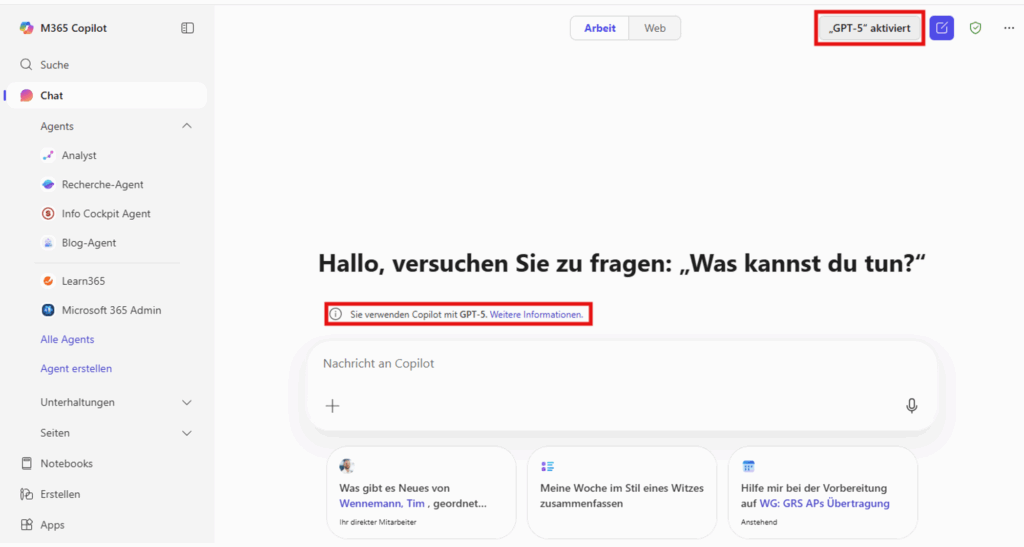
Task: Click the Unterhaltungen label
Action: [77, 403]
